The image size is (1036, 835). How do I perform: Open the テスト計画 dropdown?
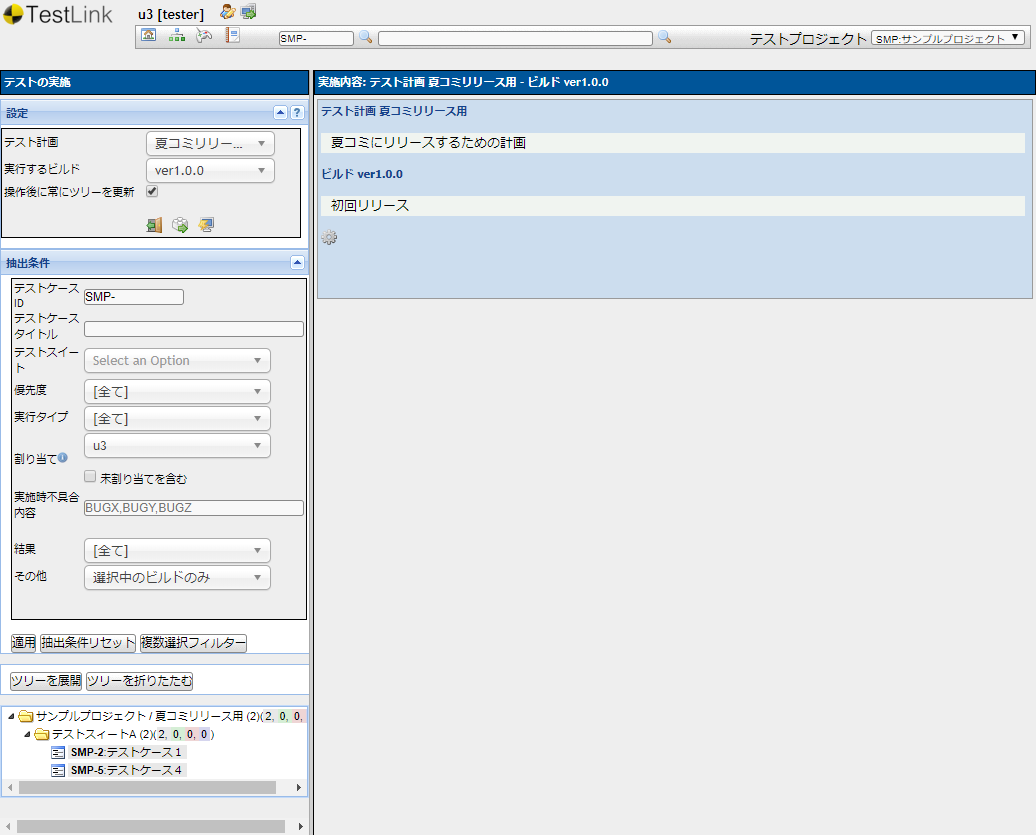point(210,143)
